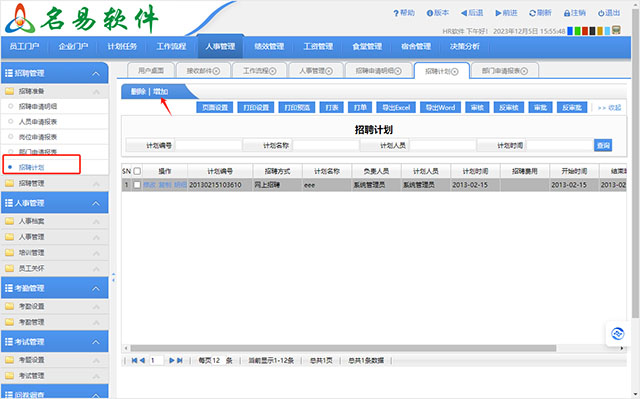Viewport: 640px width, 399px height.
Task: Show 版本 version info
Action: (438, 13)
